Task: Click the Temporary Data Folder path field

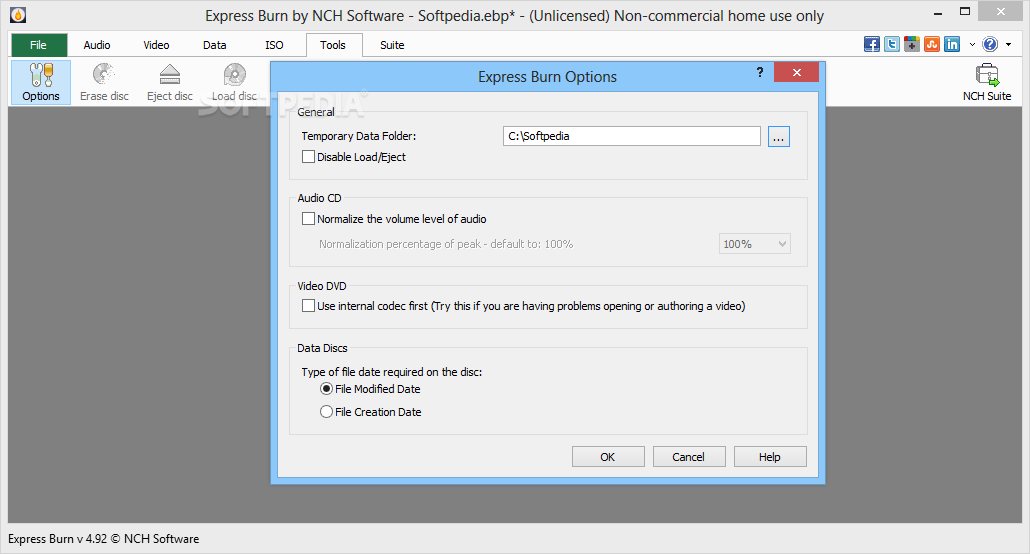Action: tap(632, 136)
